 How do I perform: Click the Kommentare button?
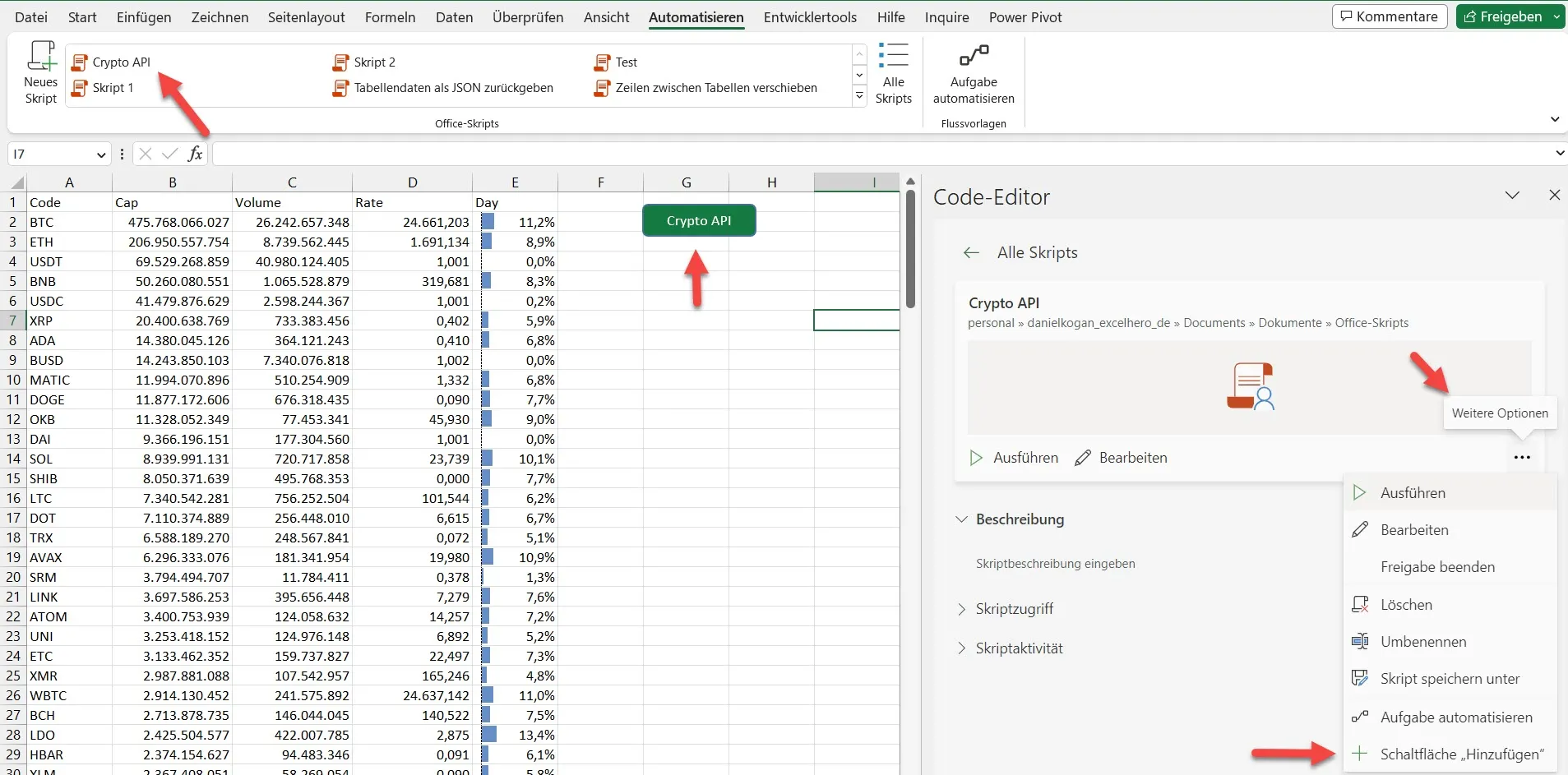point(1389,16)
